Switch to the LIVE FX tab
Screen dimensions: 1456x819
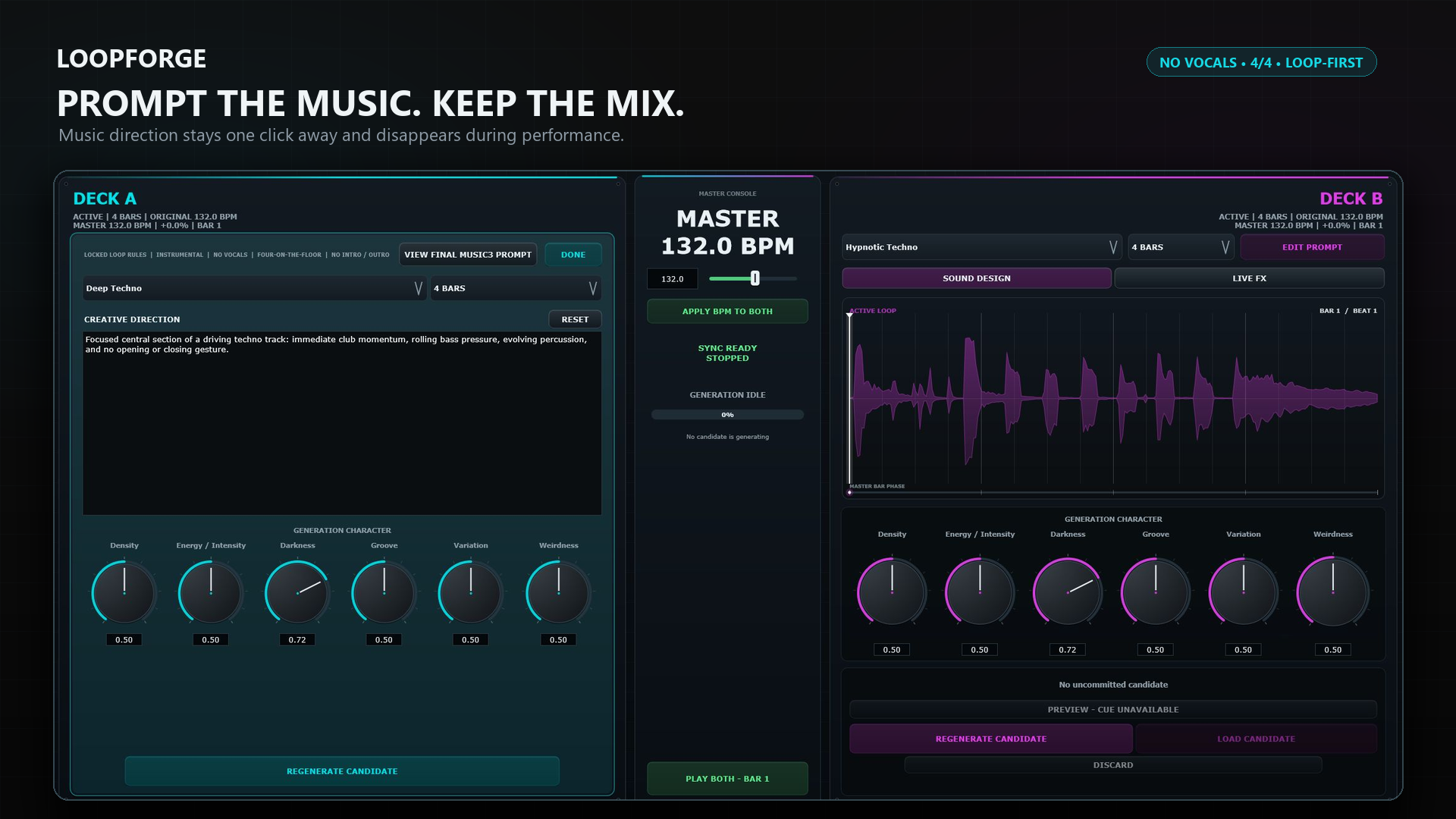pyautogui.click(x=1249, y=278)
